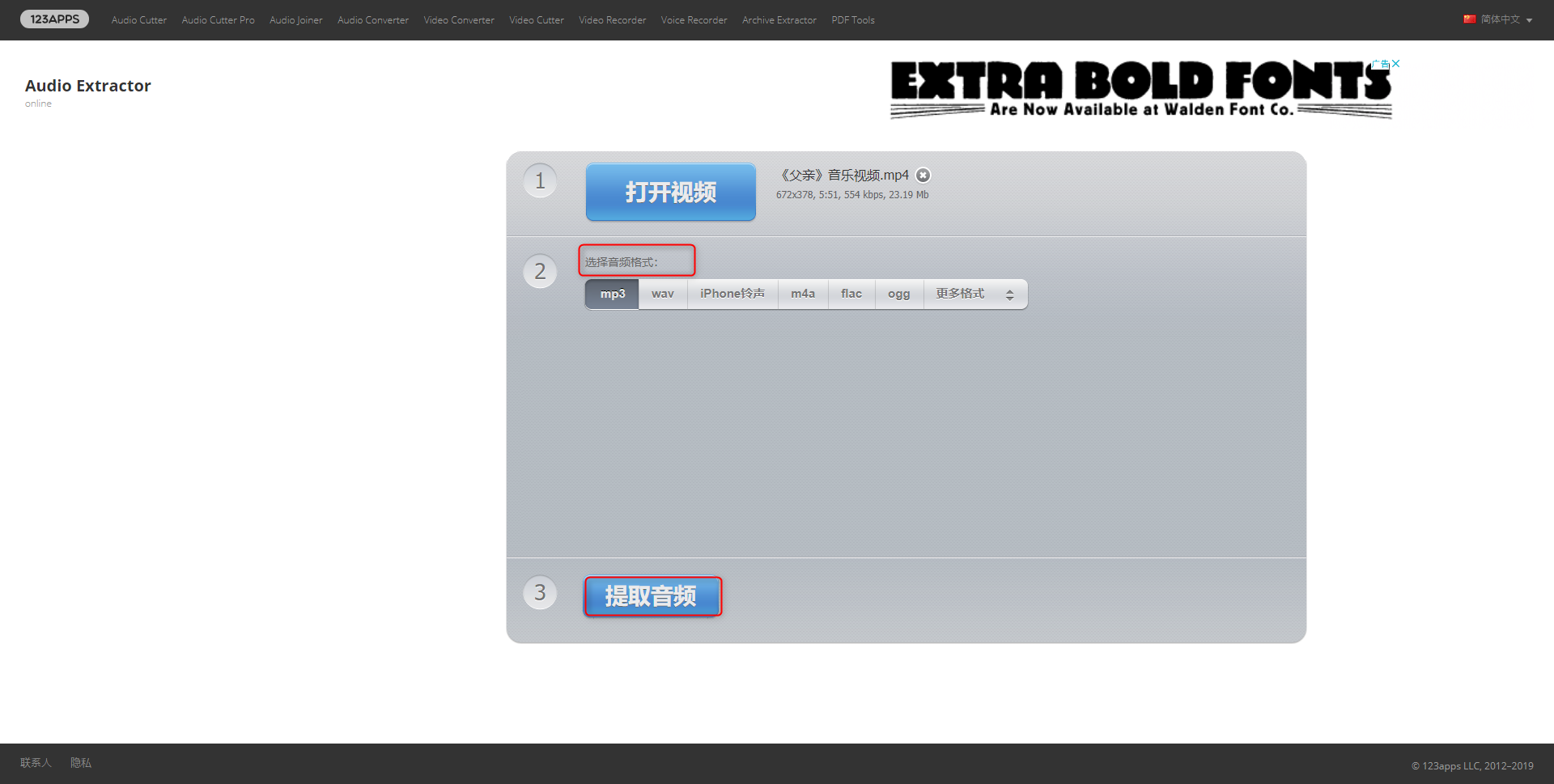This screenshot has height=784, width=1554.
Task: Open the 联系人 footer link
Action: [36, 763]
